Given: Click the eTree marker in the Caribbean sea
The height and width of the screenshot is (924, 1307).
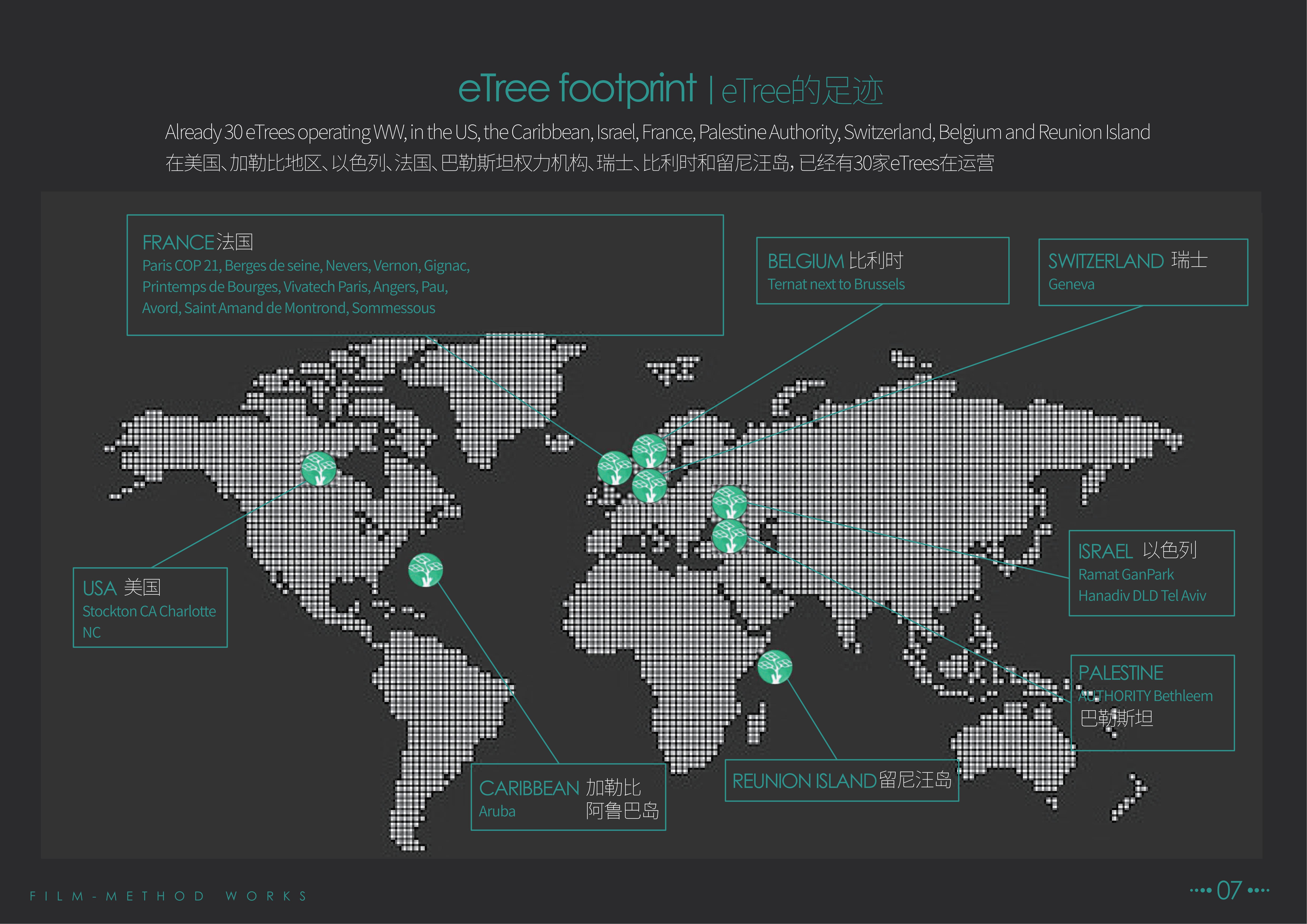Looking at the screenshot, I should (x=426, y=570).
